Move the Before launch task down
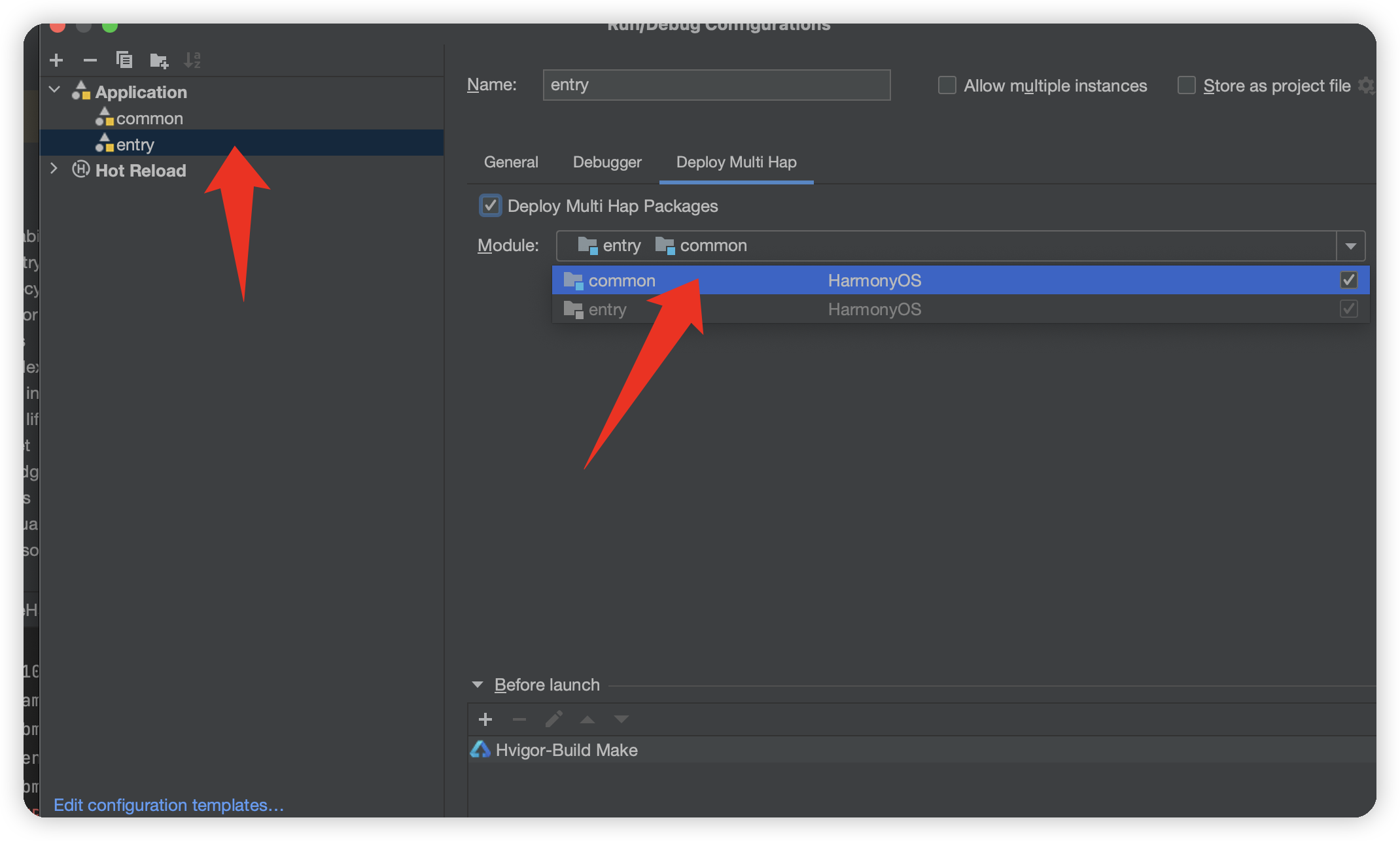Image resolution: width=1400 pixels, height=841 pixels. [621, 719]
